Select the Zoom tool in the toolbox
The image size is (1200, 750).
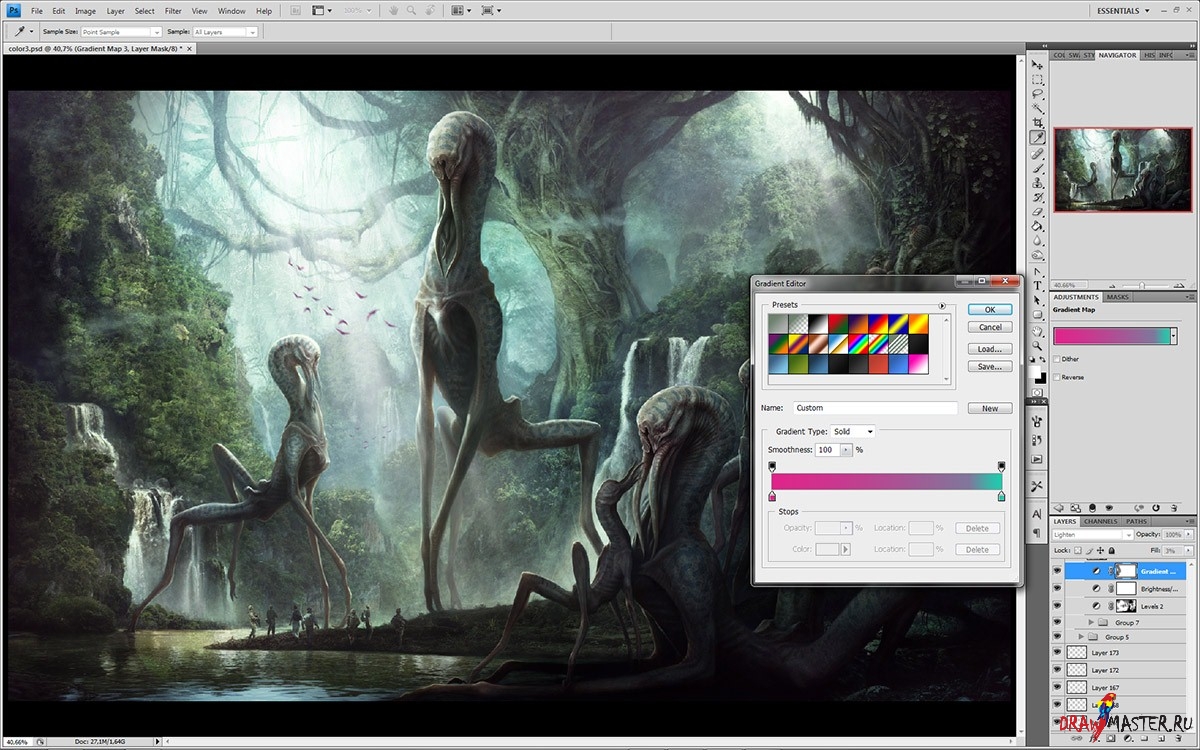tap(1037, 346)
